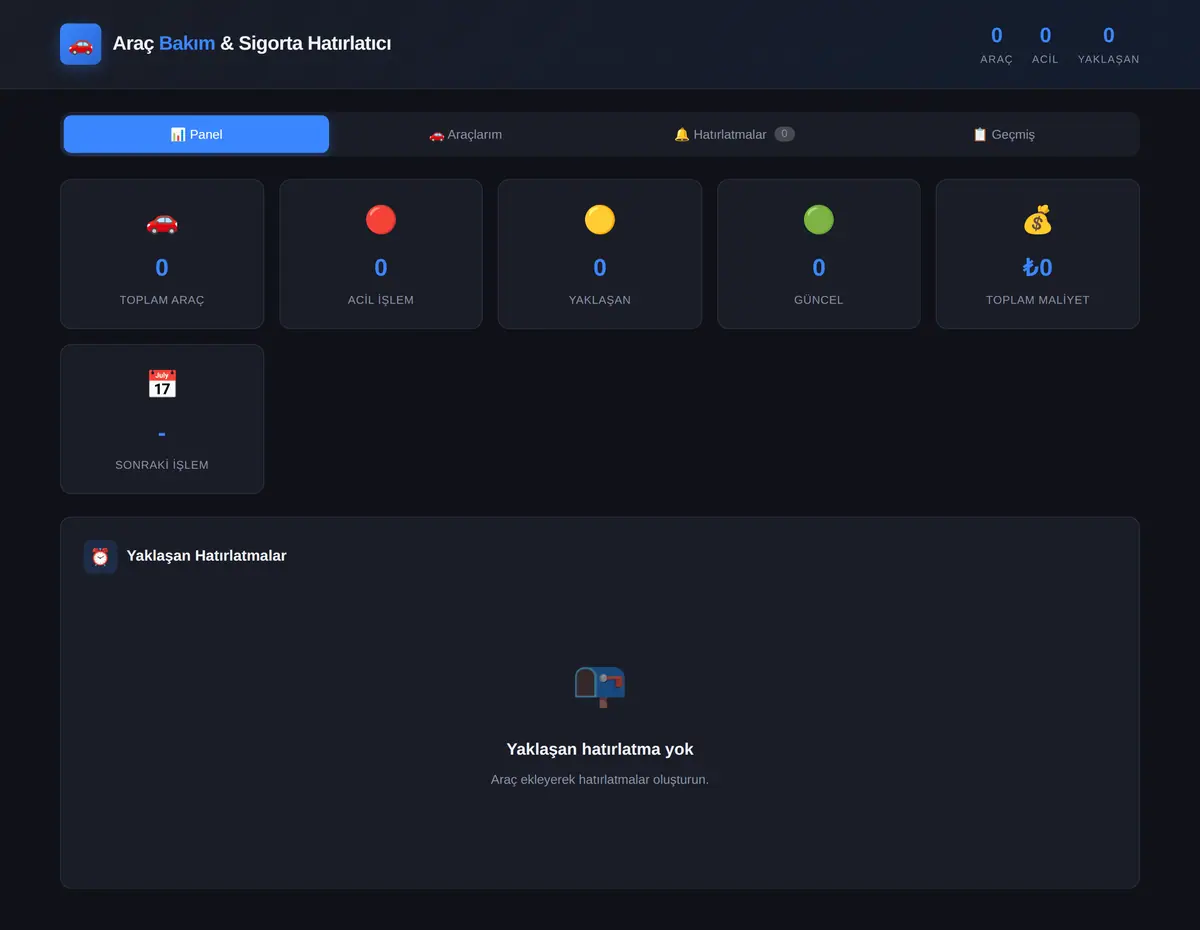Click the car icon on Toplam Araç card
The width and height of the screenshot is (1200, 930).
[x=162, y=220]
